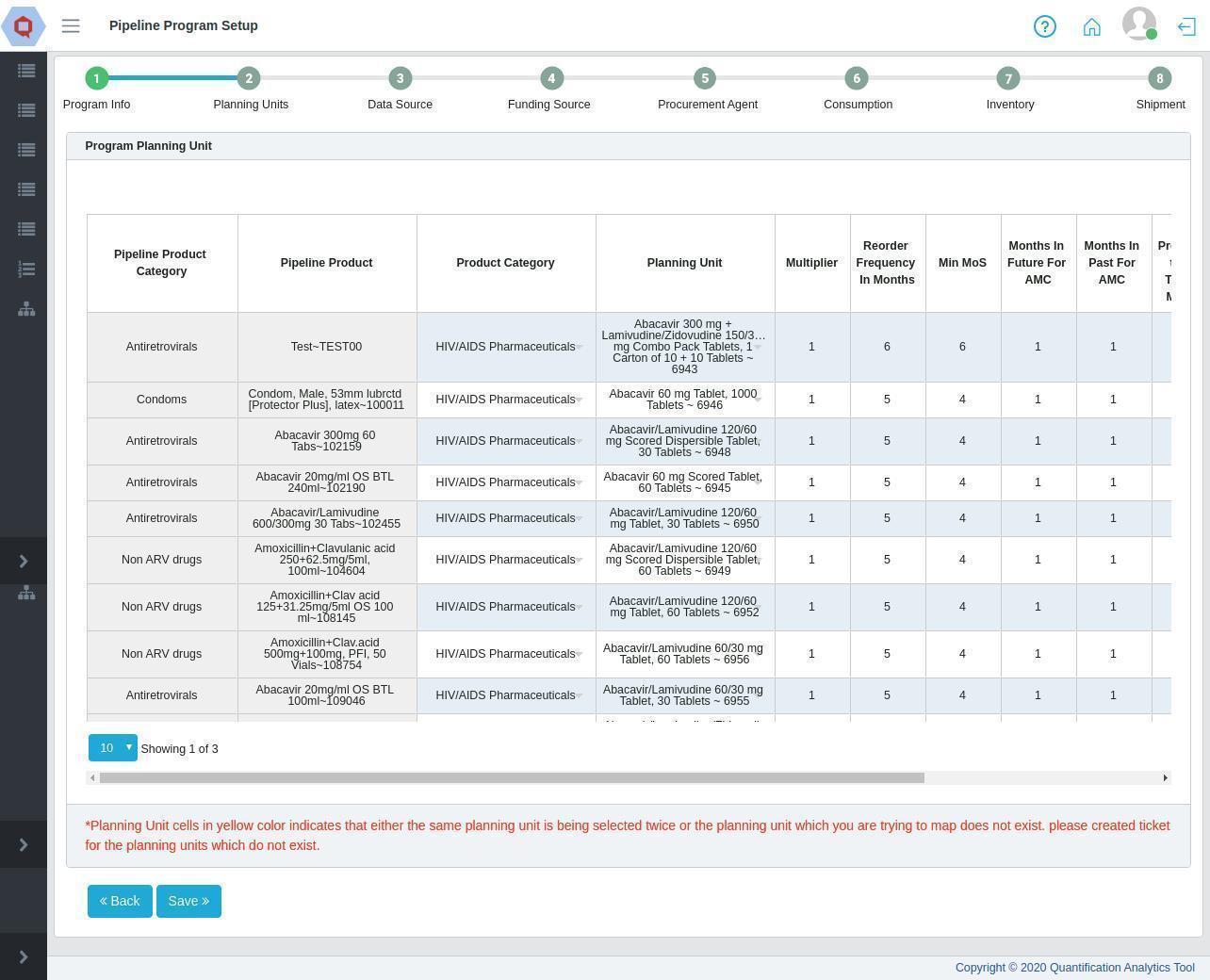The height and width of the screenshot is (980, 1210).
Task: Go to step 4 Funding Source
Action: click(x=551, y=78)
